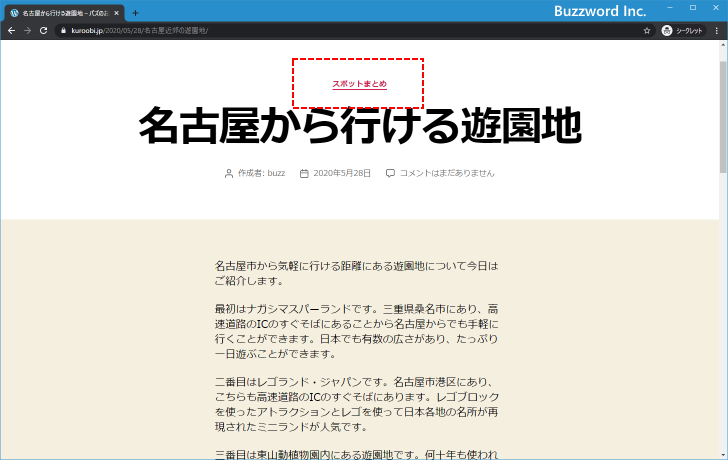Open the スポットまとめ category link

pos(359,84)
